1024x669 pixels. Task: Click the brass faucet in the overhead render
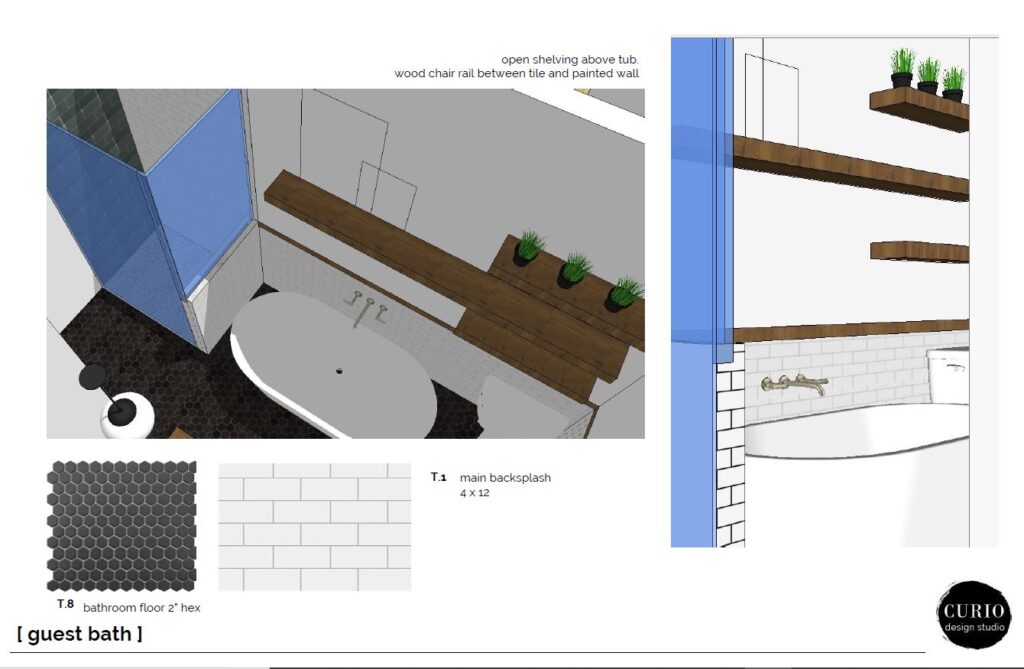pos(361,305)
